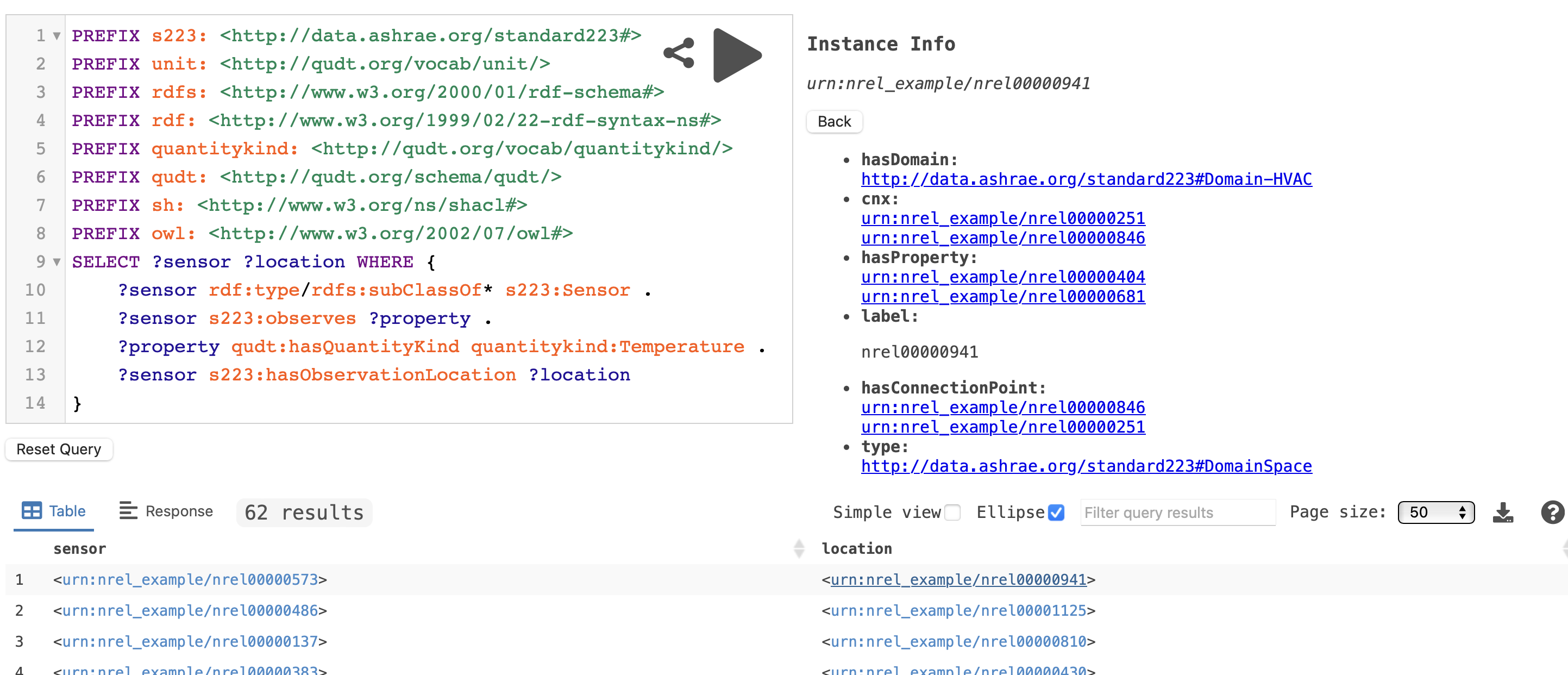Click the share query icon
The height and width of the screenshot is (675, 1568).
coord(679,53)
